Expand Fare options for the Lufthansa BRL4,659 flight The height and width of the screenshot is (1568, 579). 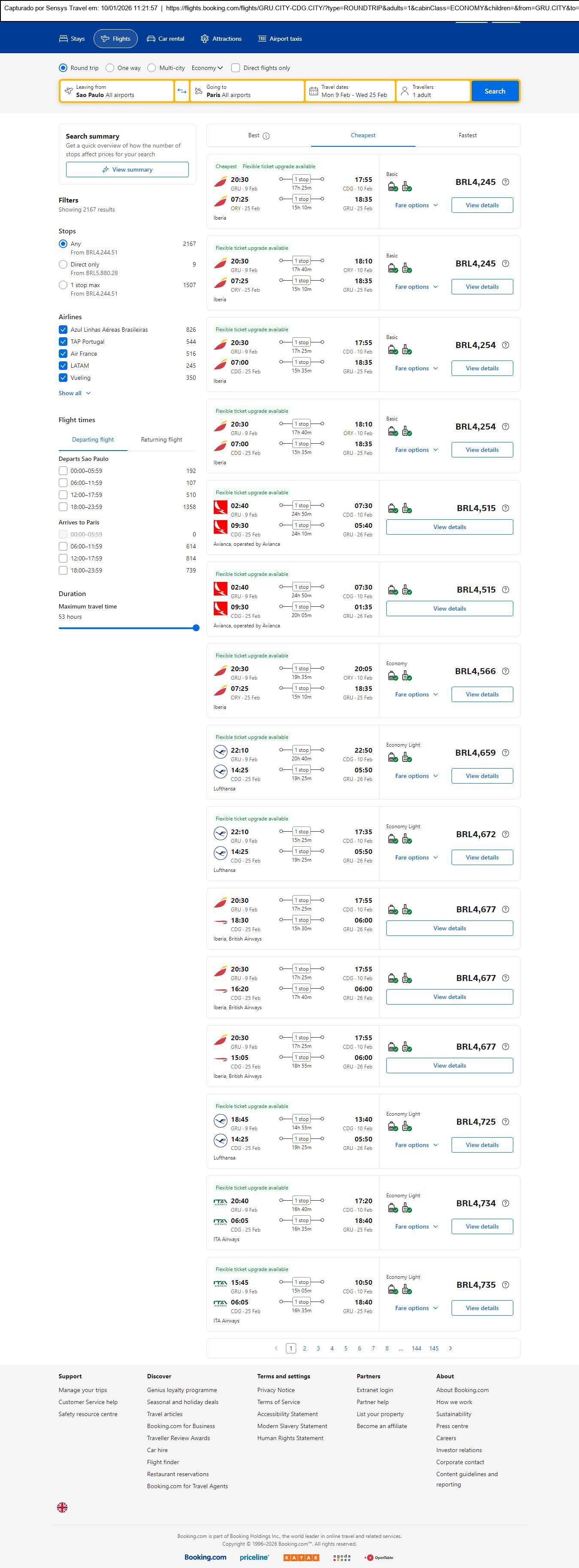click(416, 776)
